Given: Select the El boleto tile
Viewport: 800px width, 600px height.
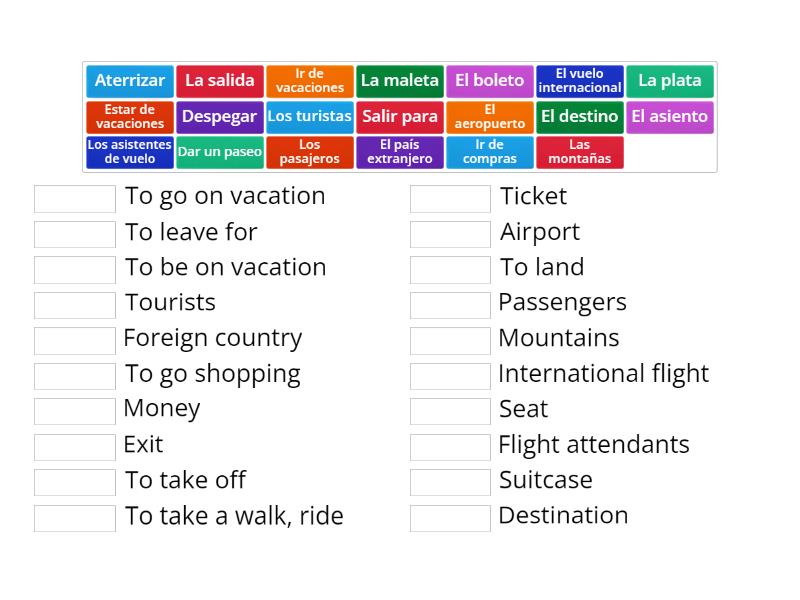Looking at the screenshot, I should pyautogui.click(x=489, y=81).
